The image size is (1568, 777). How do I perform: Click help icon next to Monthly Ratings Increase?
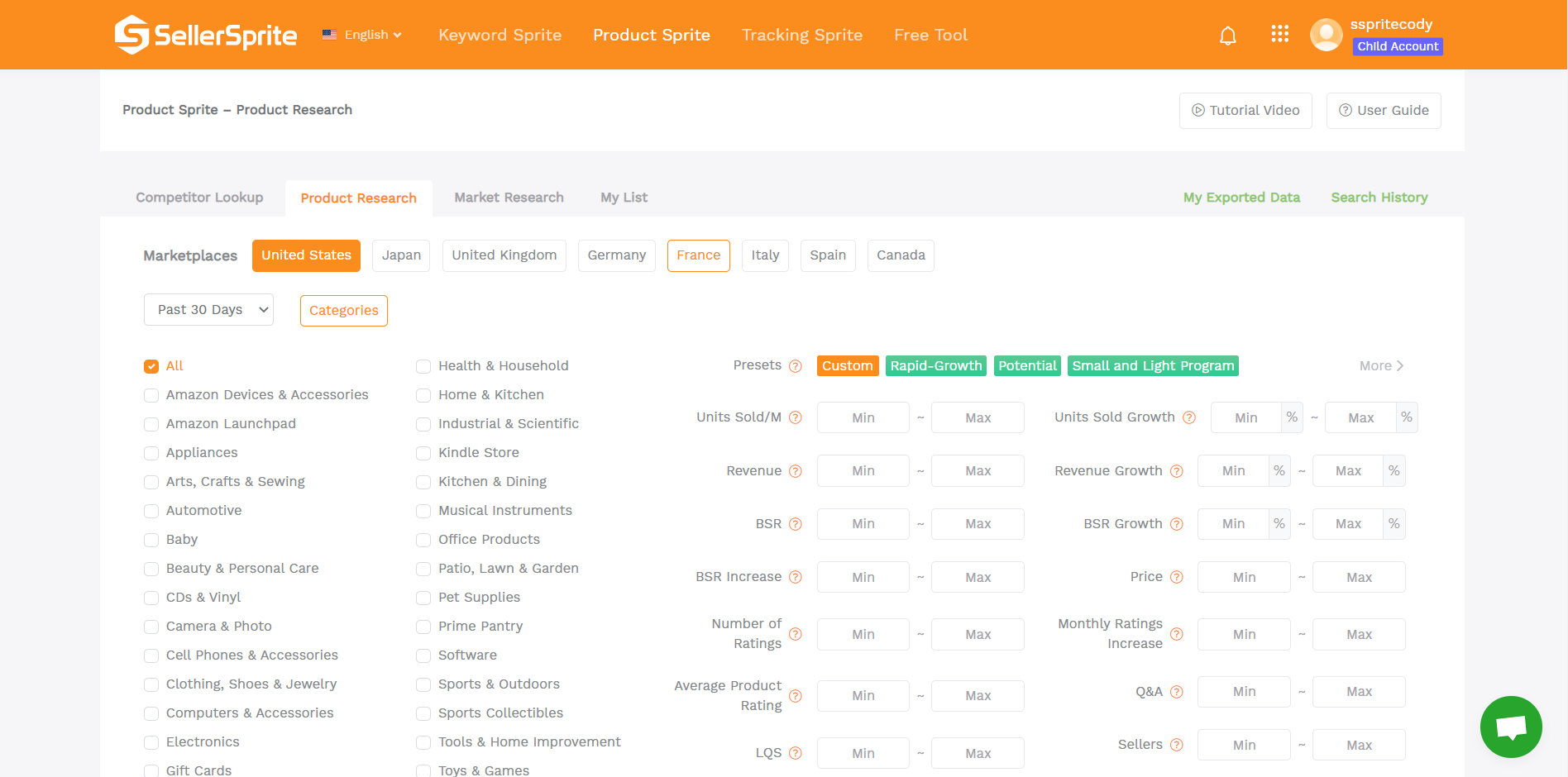coord(1177,634)
